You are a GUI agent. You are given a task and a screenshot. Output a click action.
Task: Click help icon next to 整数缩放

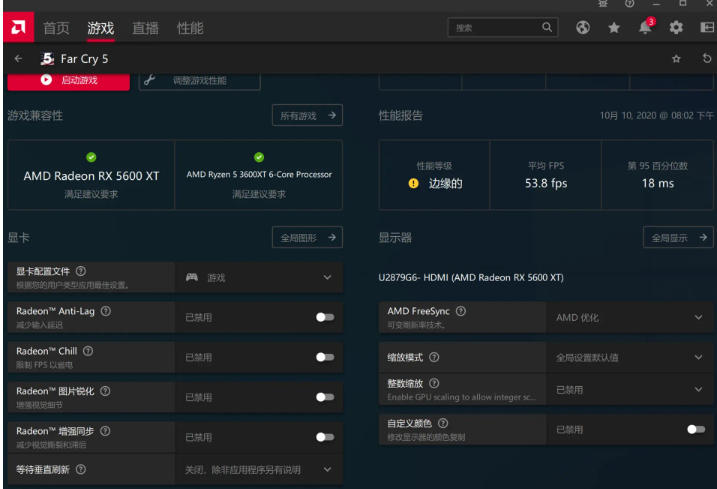pos(434,383)
